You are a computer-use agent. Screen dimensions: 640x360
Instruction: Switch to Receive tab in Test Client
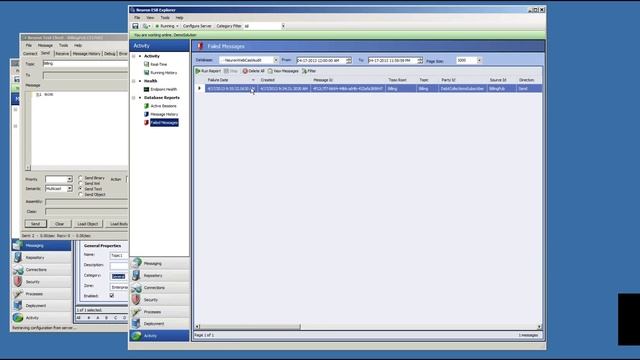pyautogui.click(x=62, y=53)
